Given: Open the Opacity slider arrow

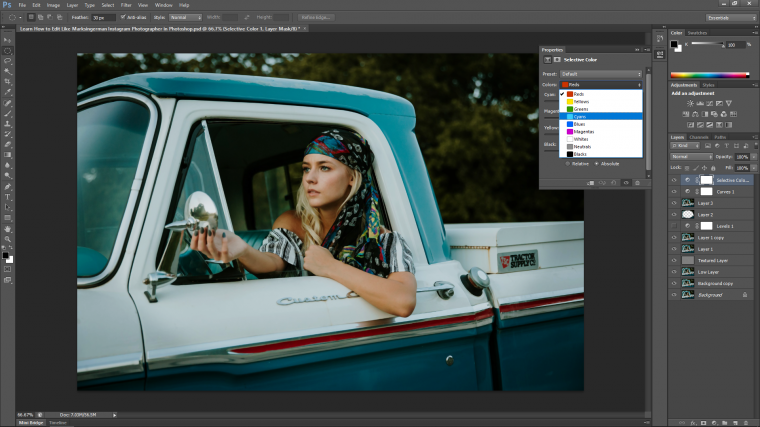Looking at the screenshot, I should (754, 157).
